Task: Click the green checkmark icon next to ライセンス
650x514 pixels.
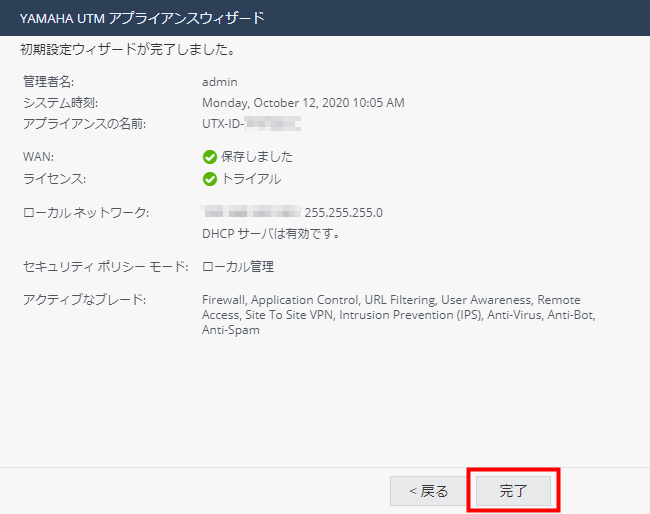Action: click(210, 179)
